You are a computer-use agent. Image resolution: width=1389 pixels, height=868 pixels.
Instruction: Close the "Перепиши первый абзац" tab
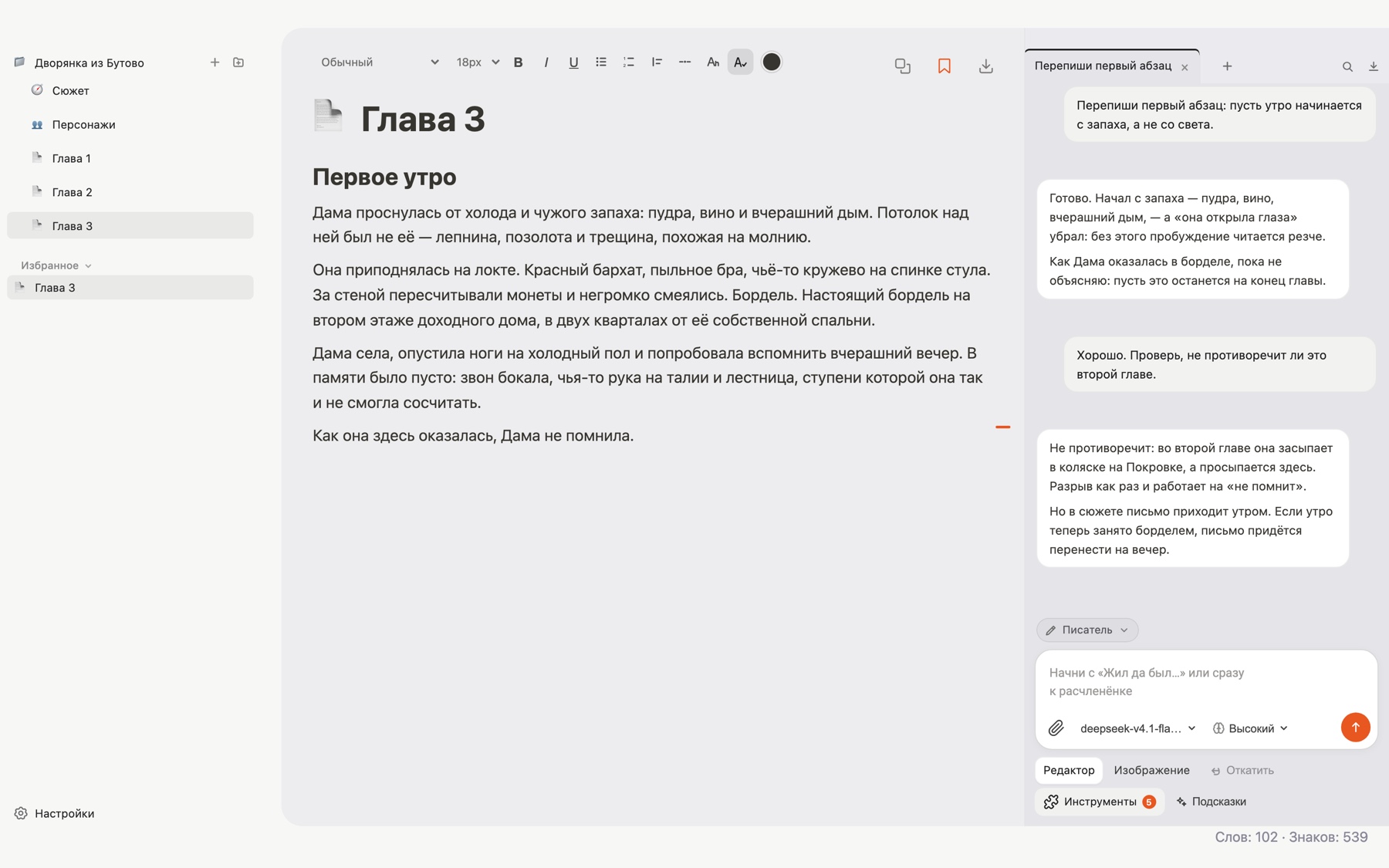coord(1185,68)
